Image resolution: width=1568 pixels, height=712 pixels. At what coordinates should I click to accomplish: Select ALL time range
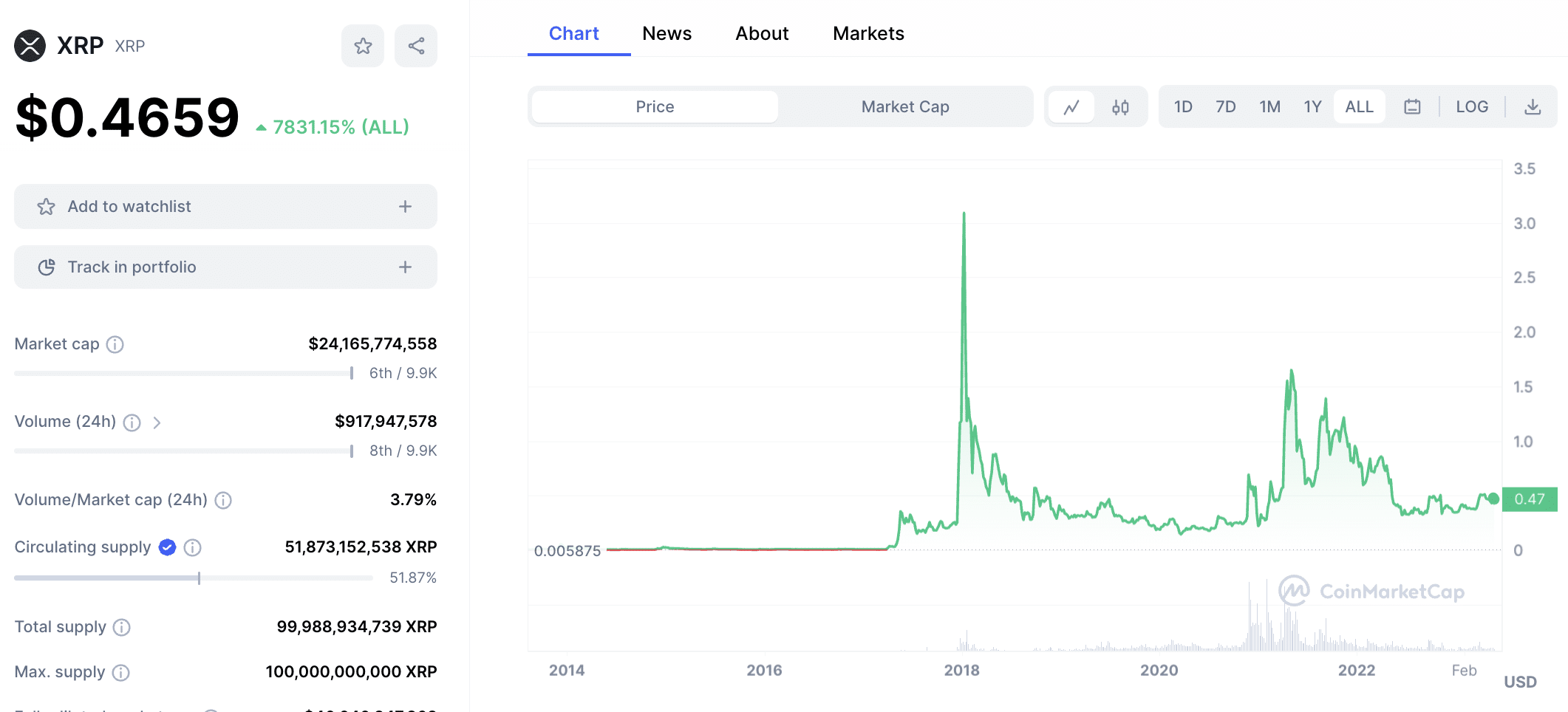(x=1359, y=107)
